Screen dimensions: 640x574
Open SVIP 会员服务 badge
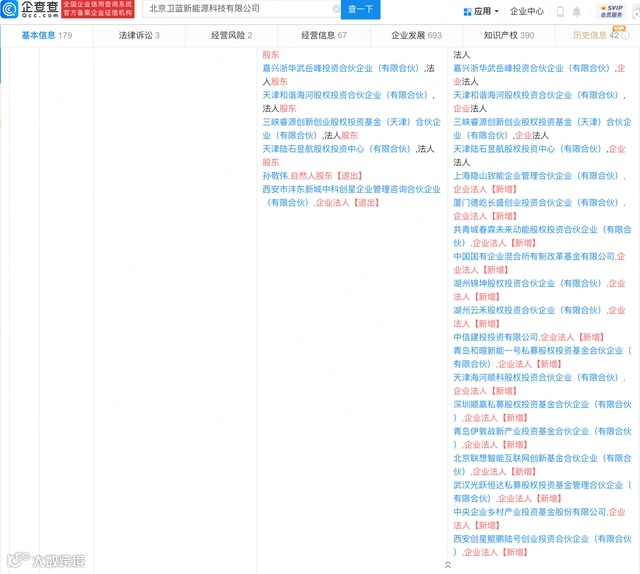coord(611,11)
